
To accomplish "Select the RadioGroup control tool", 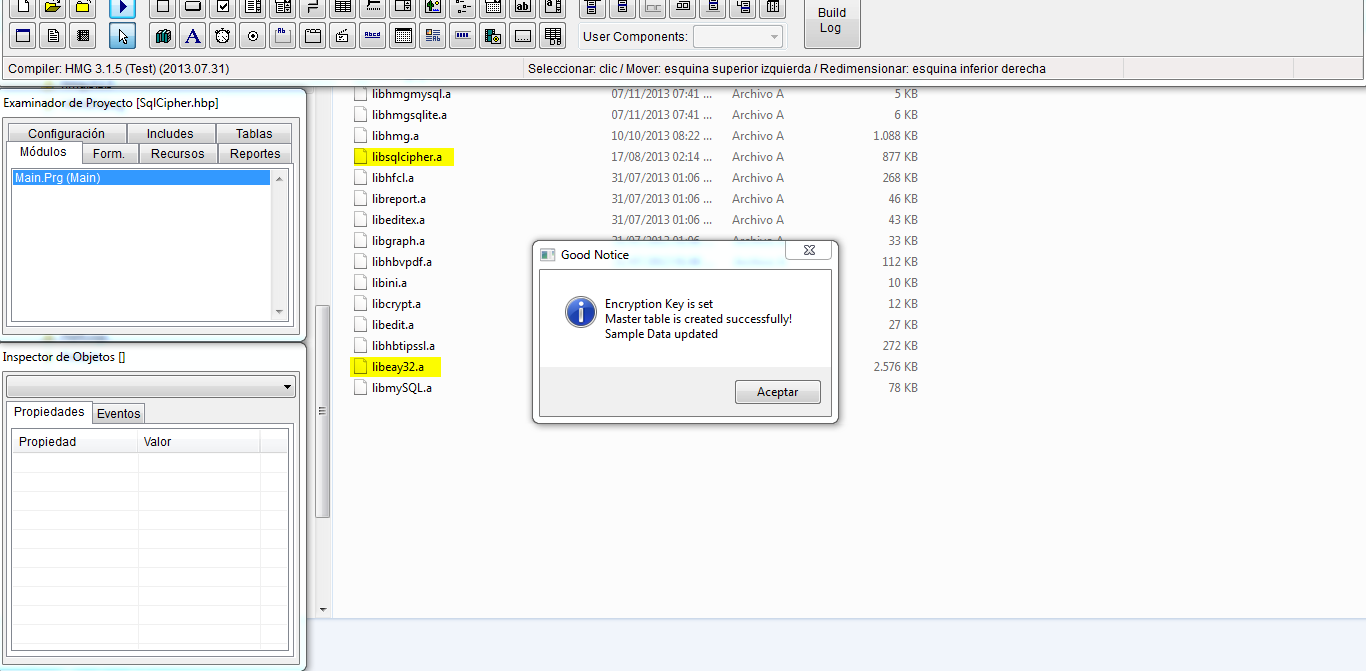I will pos(253,37).
